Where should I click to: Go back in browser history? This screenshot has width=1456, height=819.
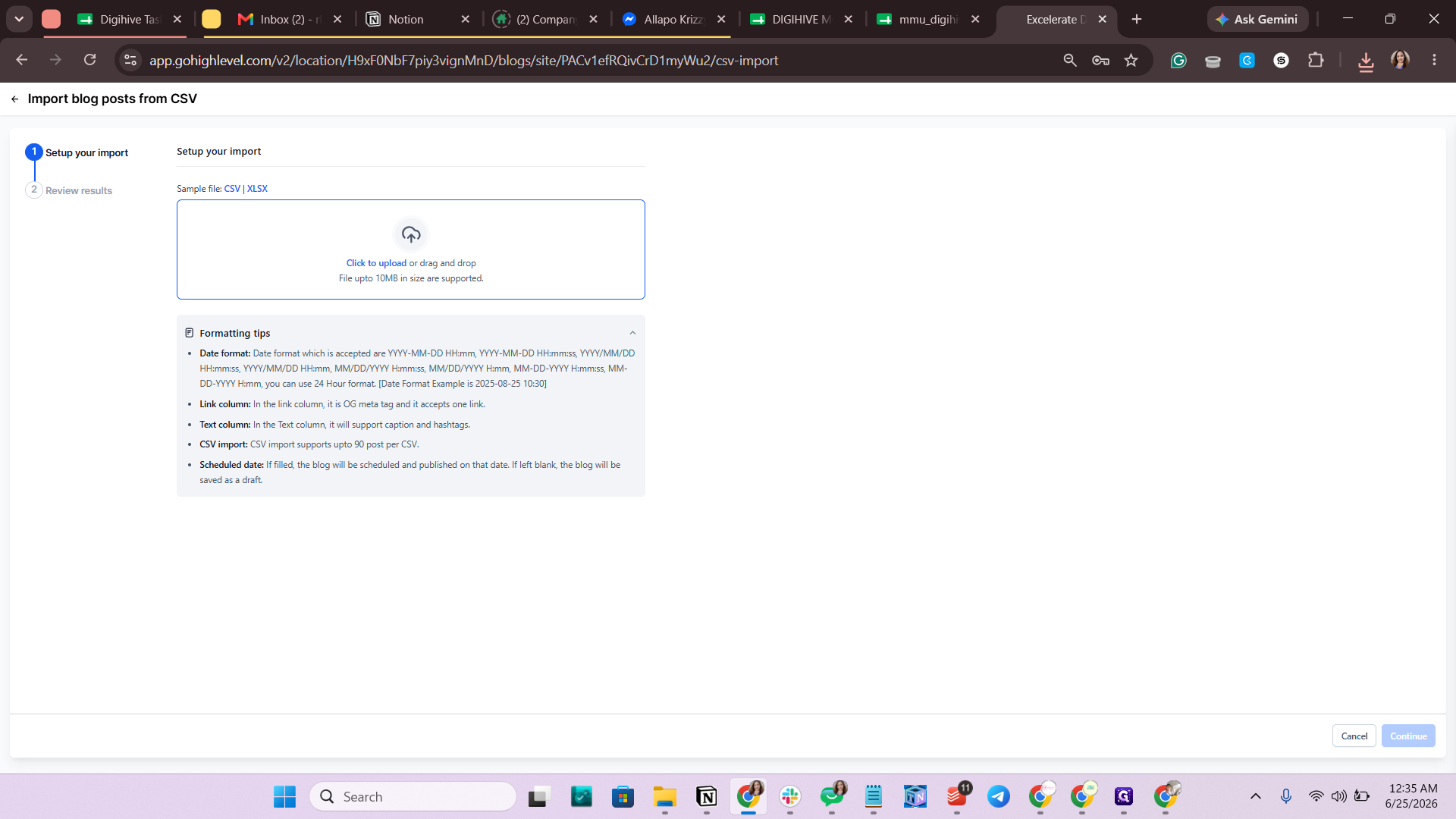coord(21,60)
